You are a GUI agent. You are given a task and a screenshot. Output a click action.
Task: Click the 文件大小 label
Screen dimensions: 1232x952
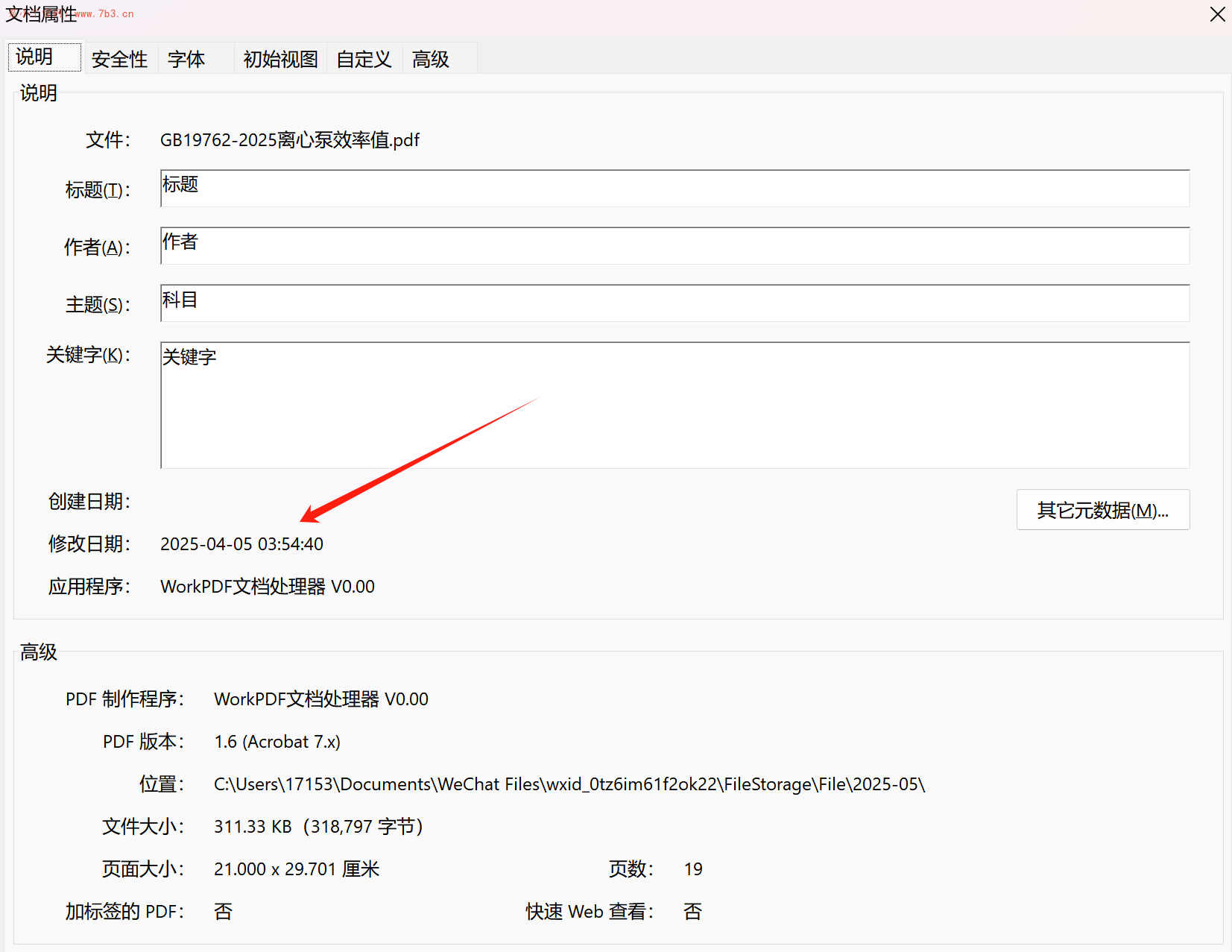point(143,827)
